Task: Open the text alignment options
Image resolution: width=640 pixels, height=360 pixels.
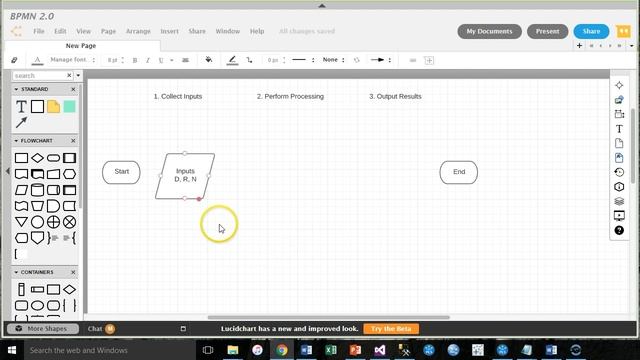Action: tap(185, 60)
